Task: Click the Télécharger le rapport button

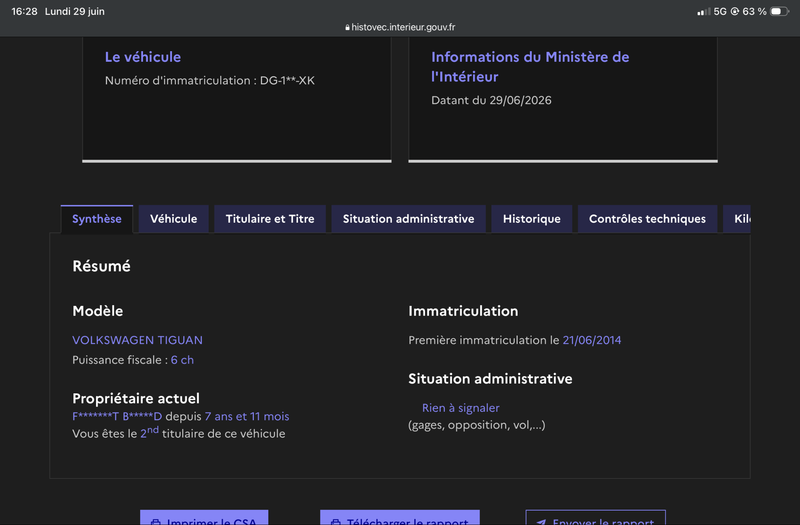Action: 400,518
